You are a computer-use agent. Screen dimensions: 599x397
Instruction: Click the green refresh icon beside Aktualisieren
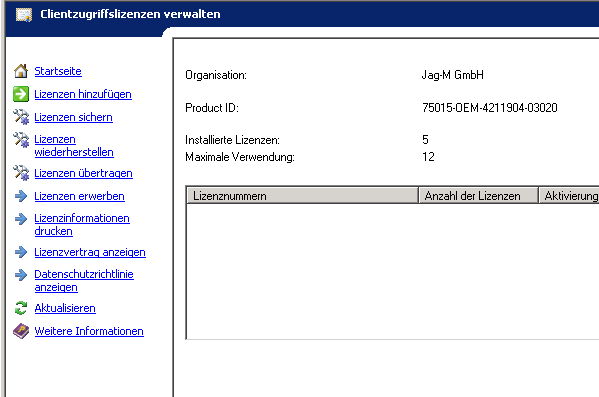tap(21, 308)
